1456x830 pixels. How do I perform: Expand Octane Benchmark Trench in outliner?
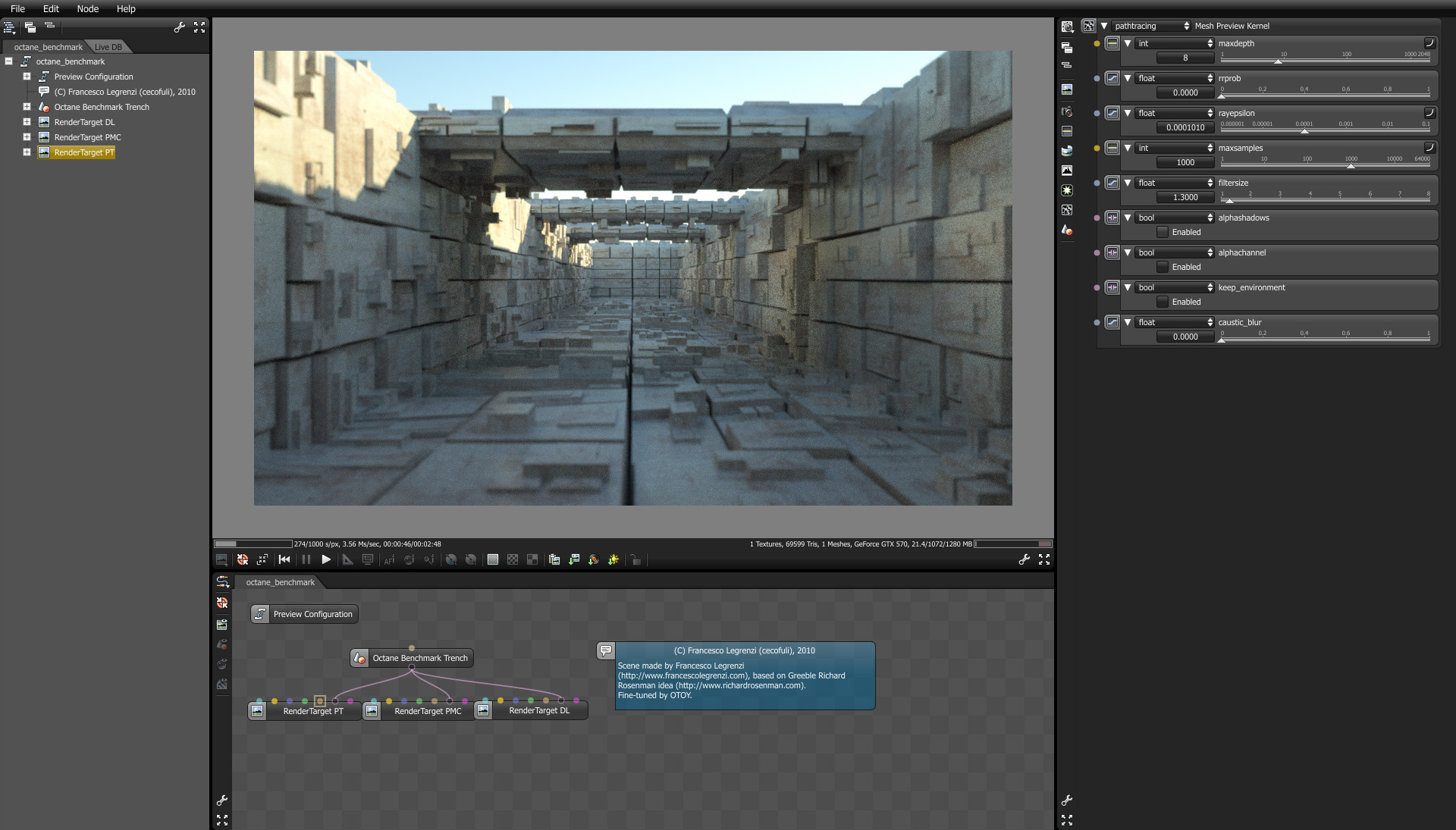pyautogui.click(x=27, y=107)
